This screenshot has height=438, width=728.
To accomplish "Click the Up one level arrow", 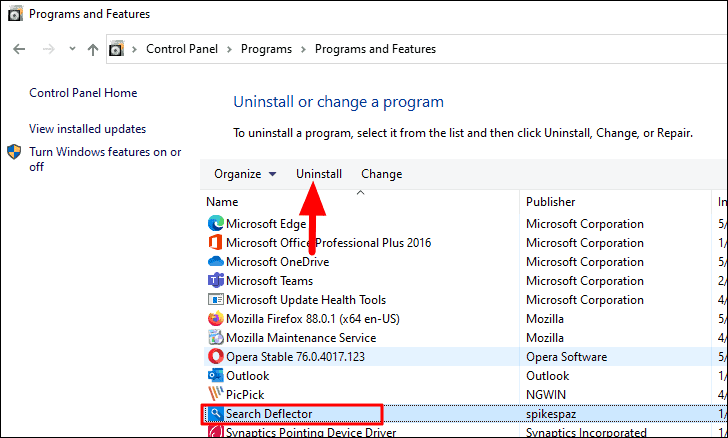I will 93,49.
